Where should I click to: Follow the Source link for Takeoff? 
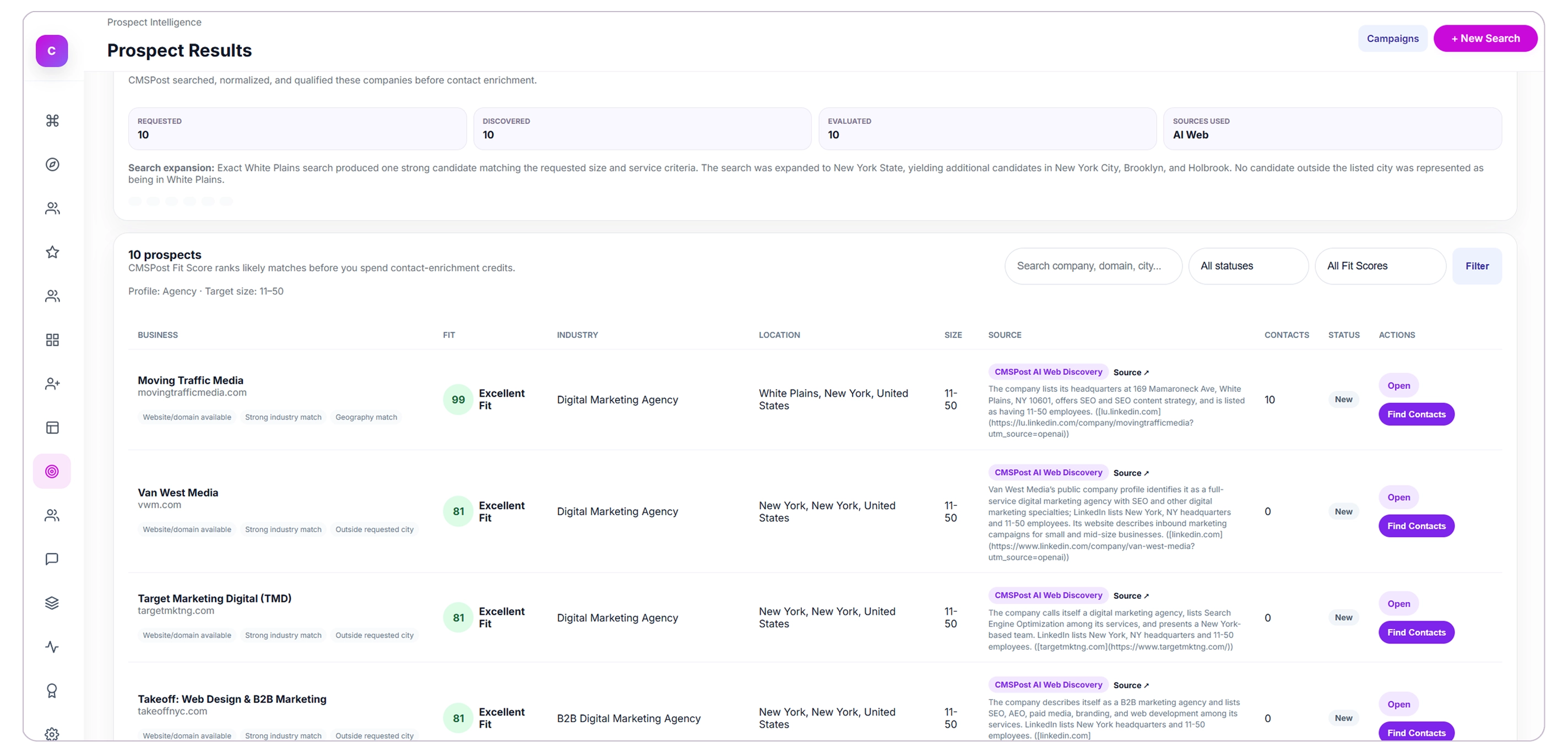coord(1130,685)
